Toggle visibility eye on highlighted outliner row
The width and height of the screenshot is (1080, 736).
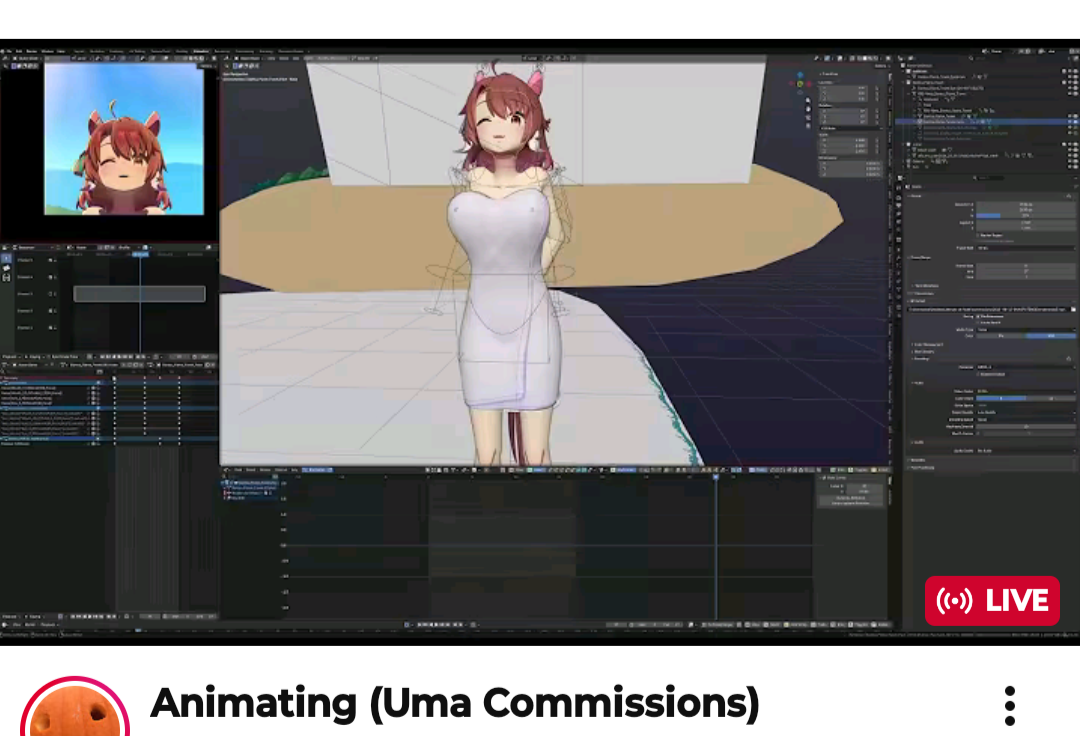1070,121
